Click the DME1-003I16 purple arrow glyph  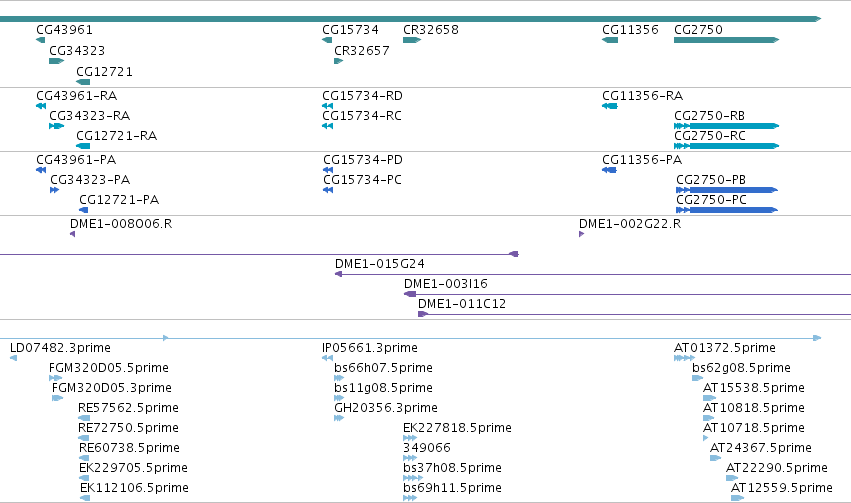(x=410, y=294)
